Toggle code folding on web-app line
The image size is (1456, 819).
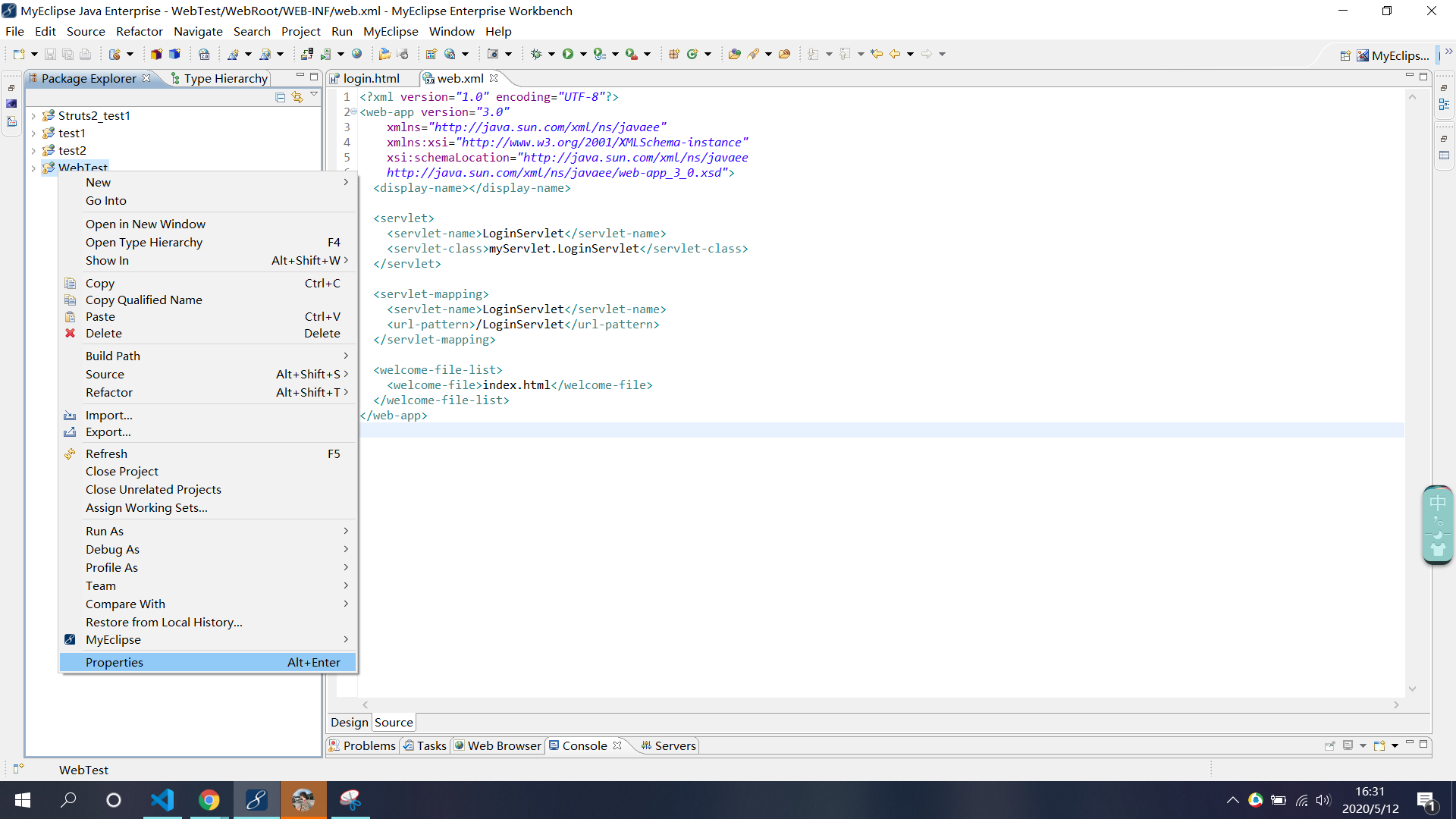pyautogui.click(x=354, y=112)
